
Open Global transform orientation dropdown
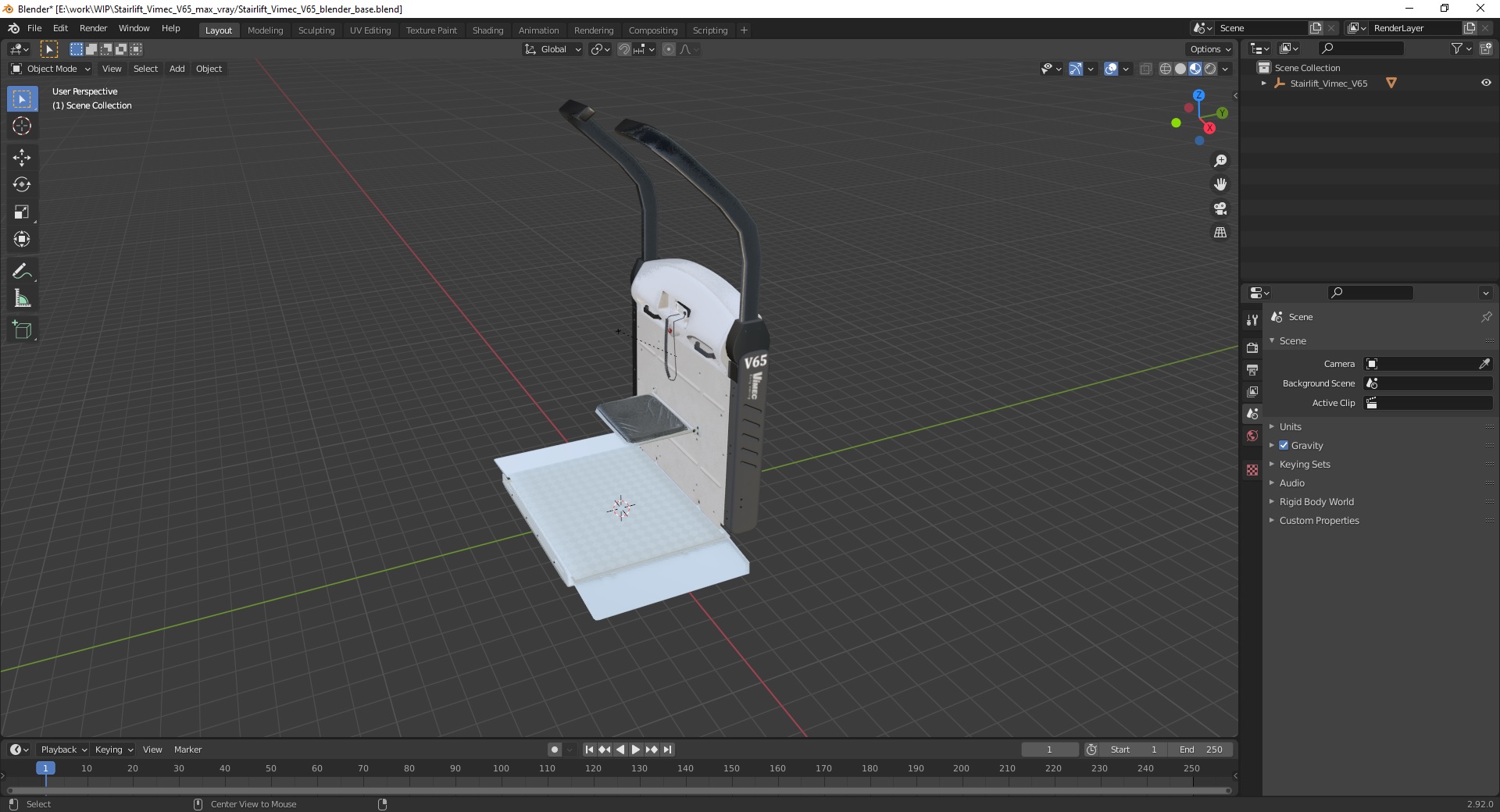click(552, 49)
